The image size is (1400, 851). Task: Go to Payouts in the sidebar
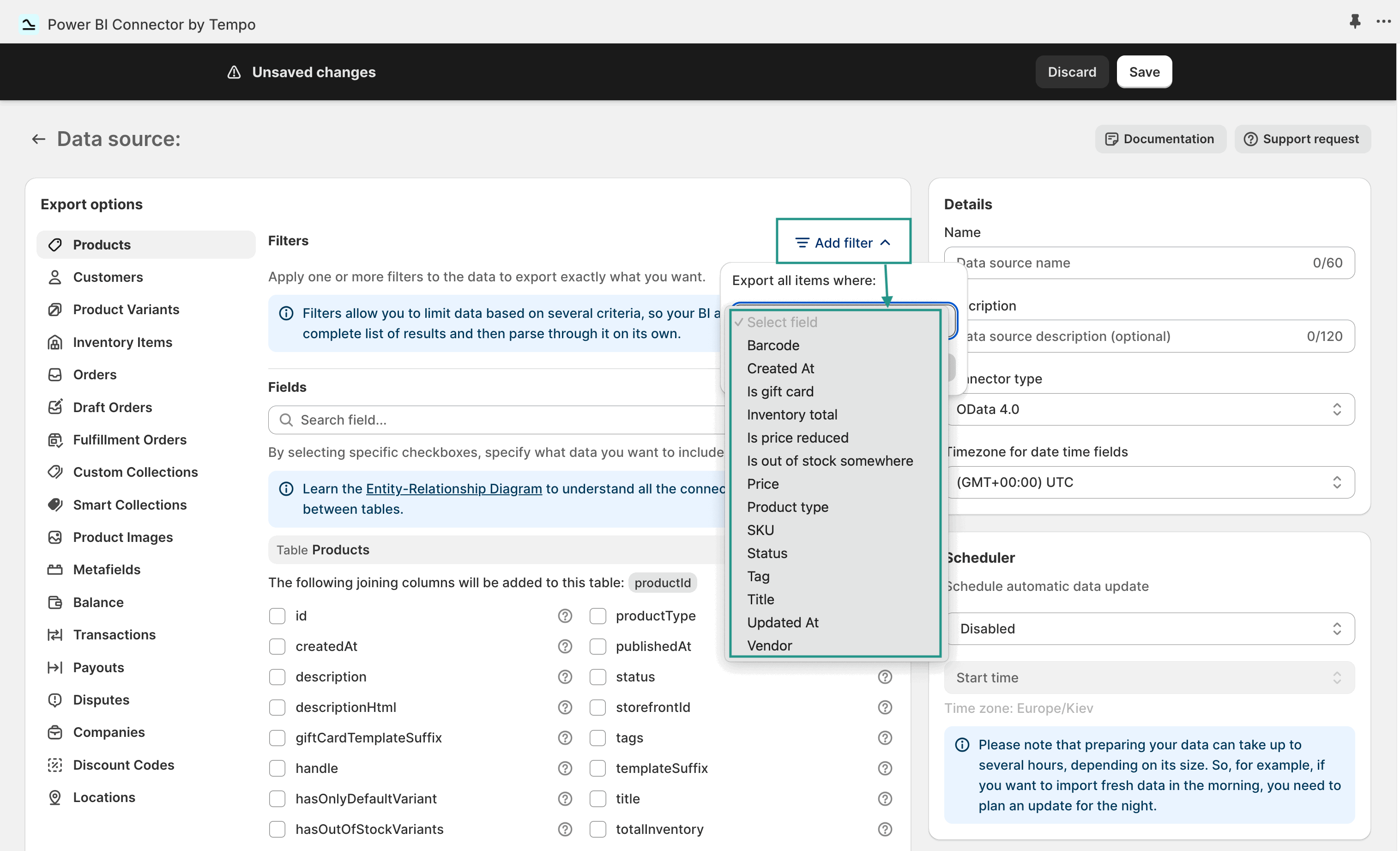(98, 668)
